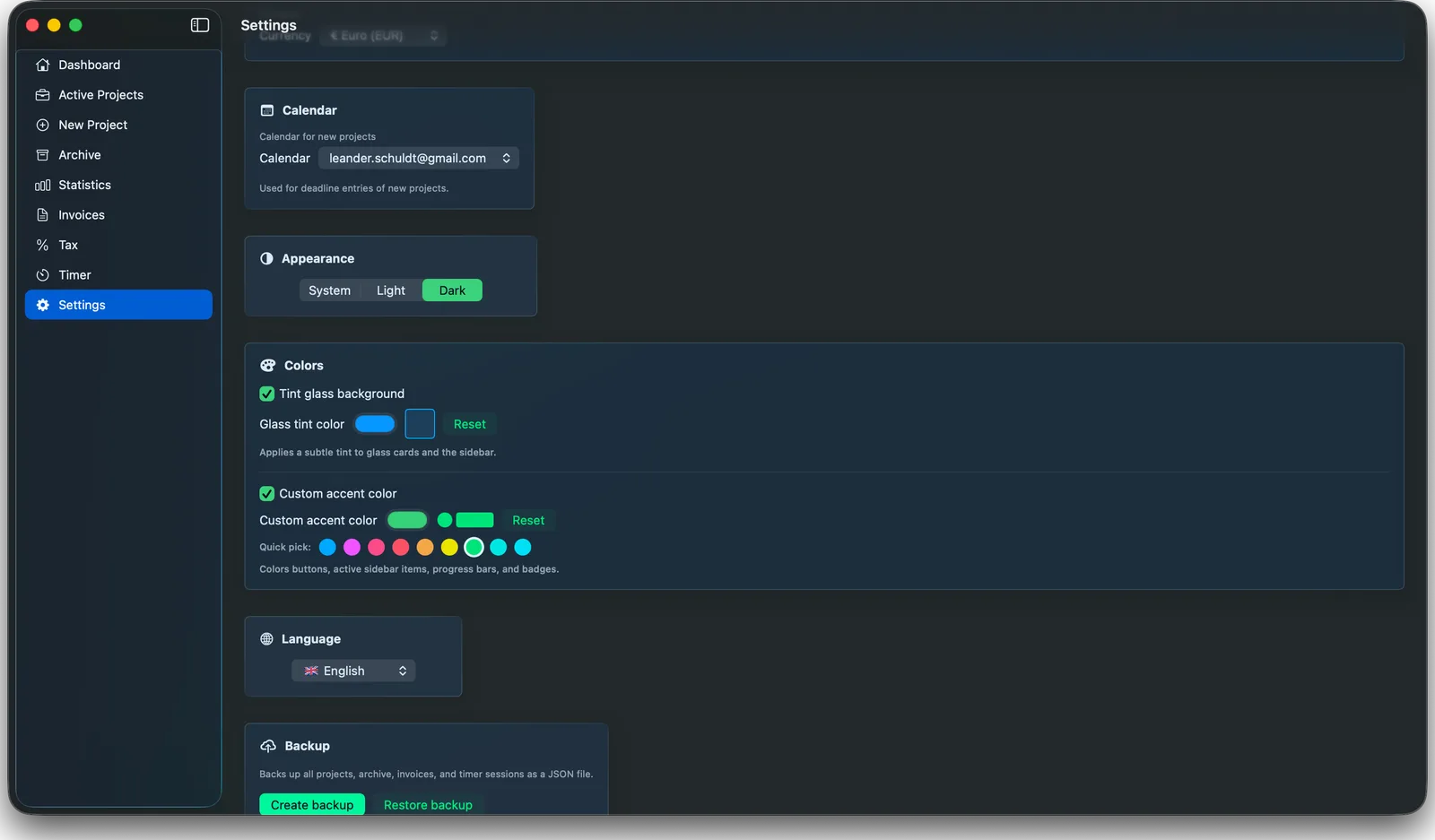Reset the custom accent color

click(528, 520)
